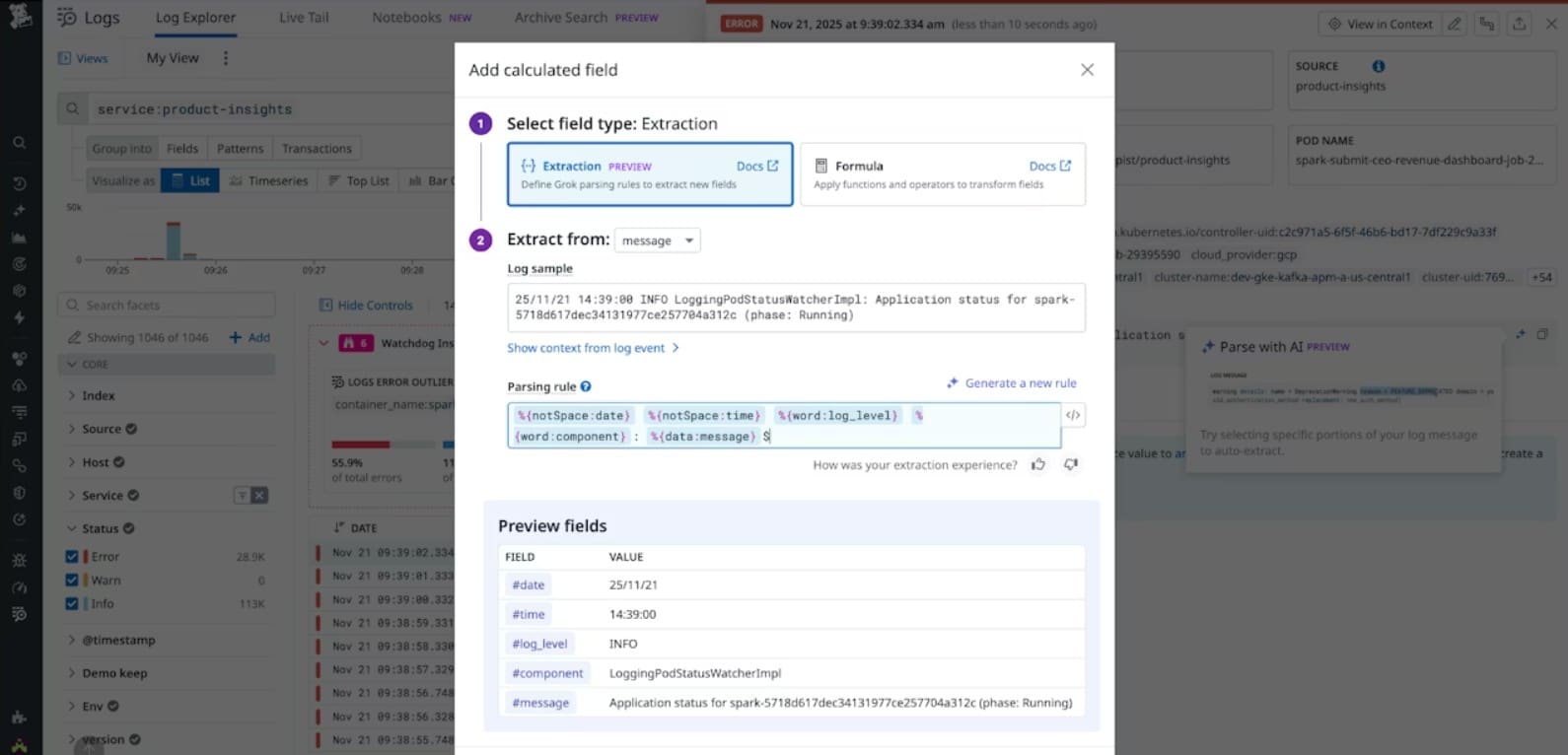Open the three-dot menu next to My View

click(x=226, y=58)
